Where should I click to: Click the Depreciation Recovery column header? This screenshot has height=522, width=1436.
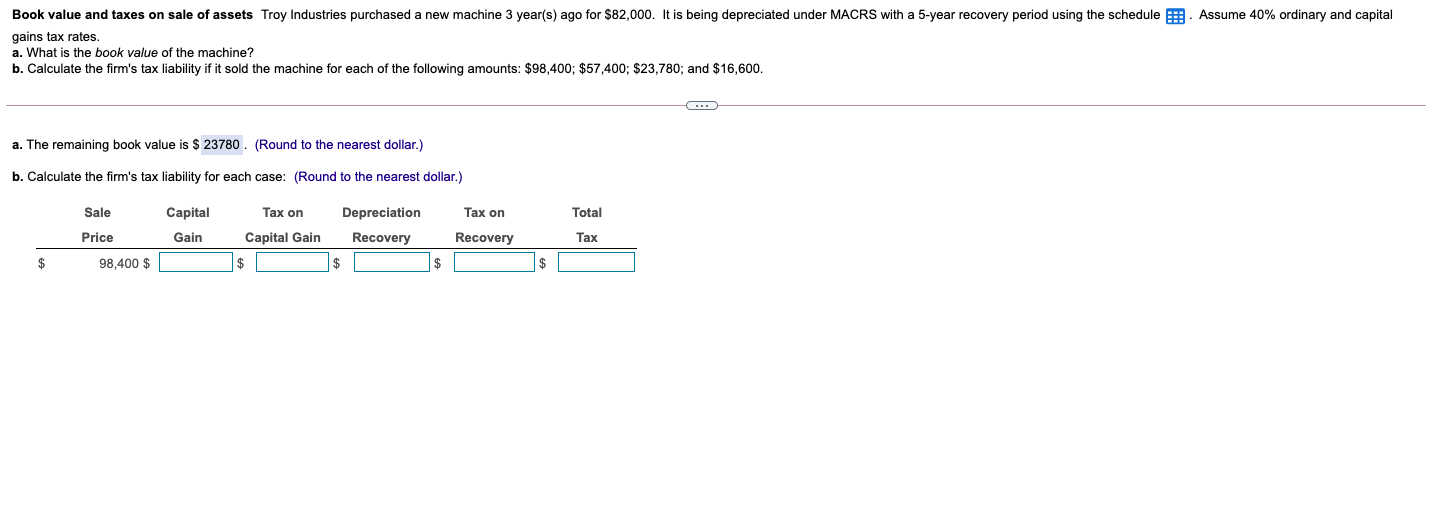381,225
